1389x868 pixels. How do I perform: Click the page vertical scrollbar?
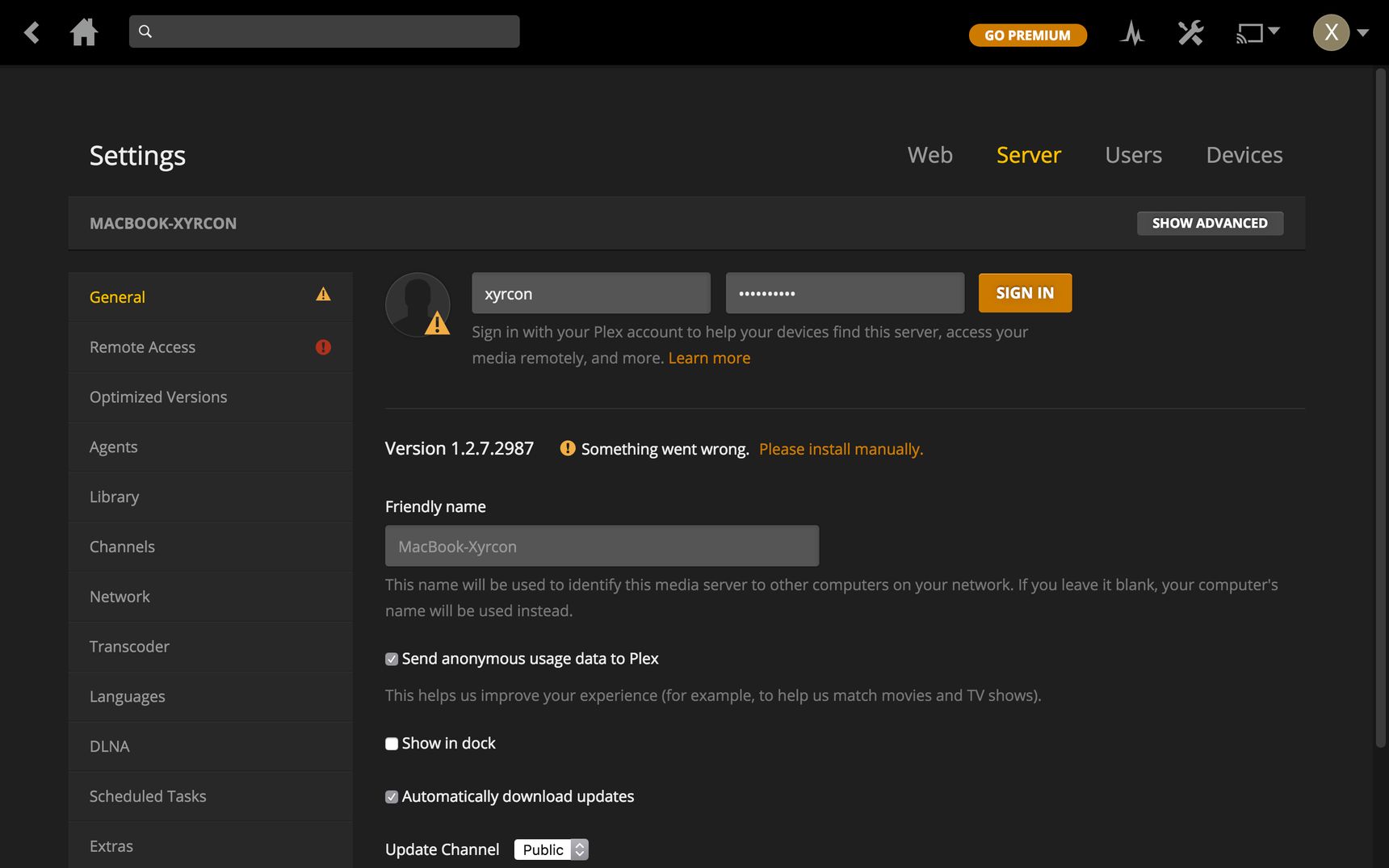pos(1380,408)
